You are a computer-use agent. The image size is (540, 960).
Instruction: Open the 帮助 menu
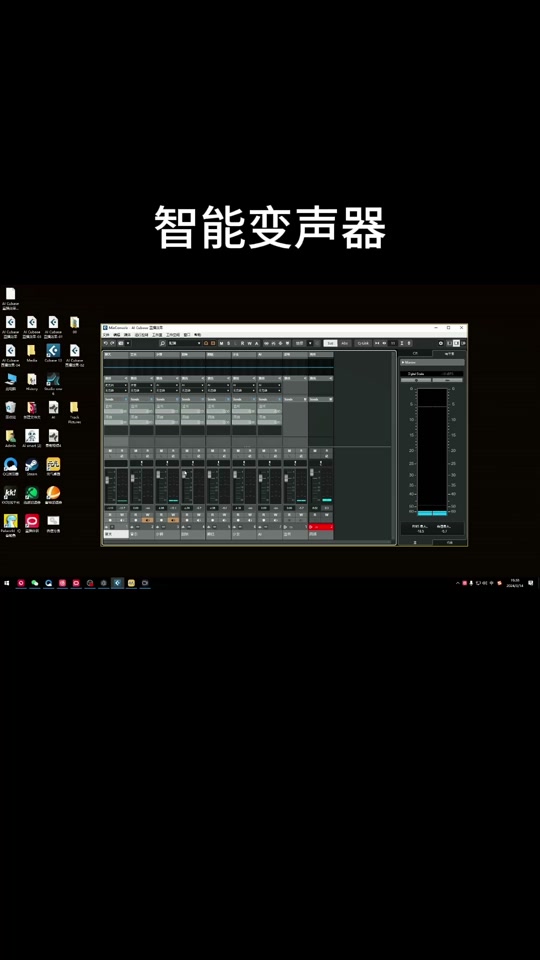click(x=197, y=335)
